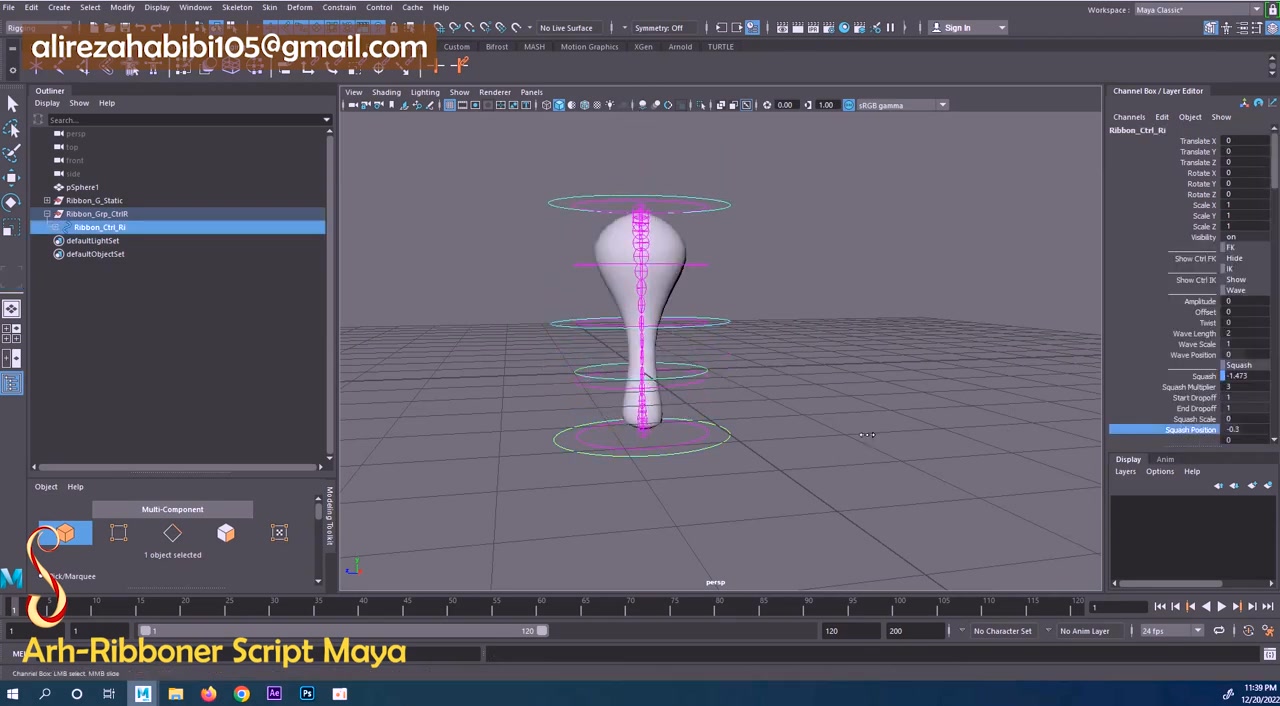This screenshot has height=706, width=1280.
Task: Activate the Move tool in toolbox
Action: coord(12,178)
